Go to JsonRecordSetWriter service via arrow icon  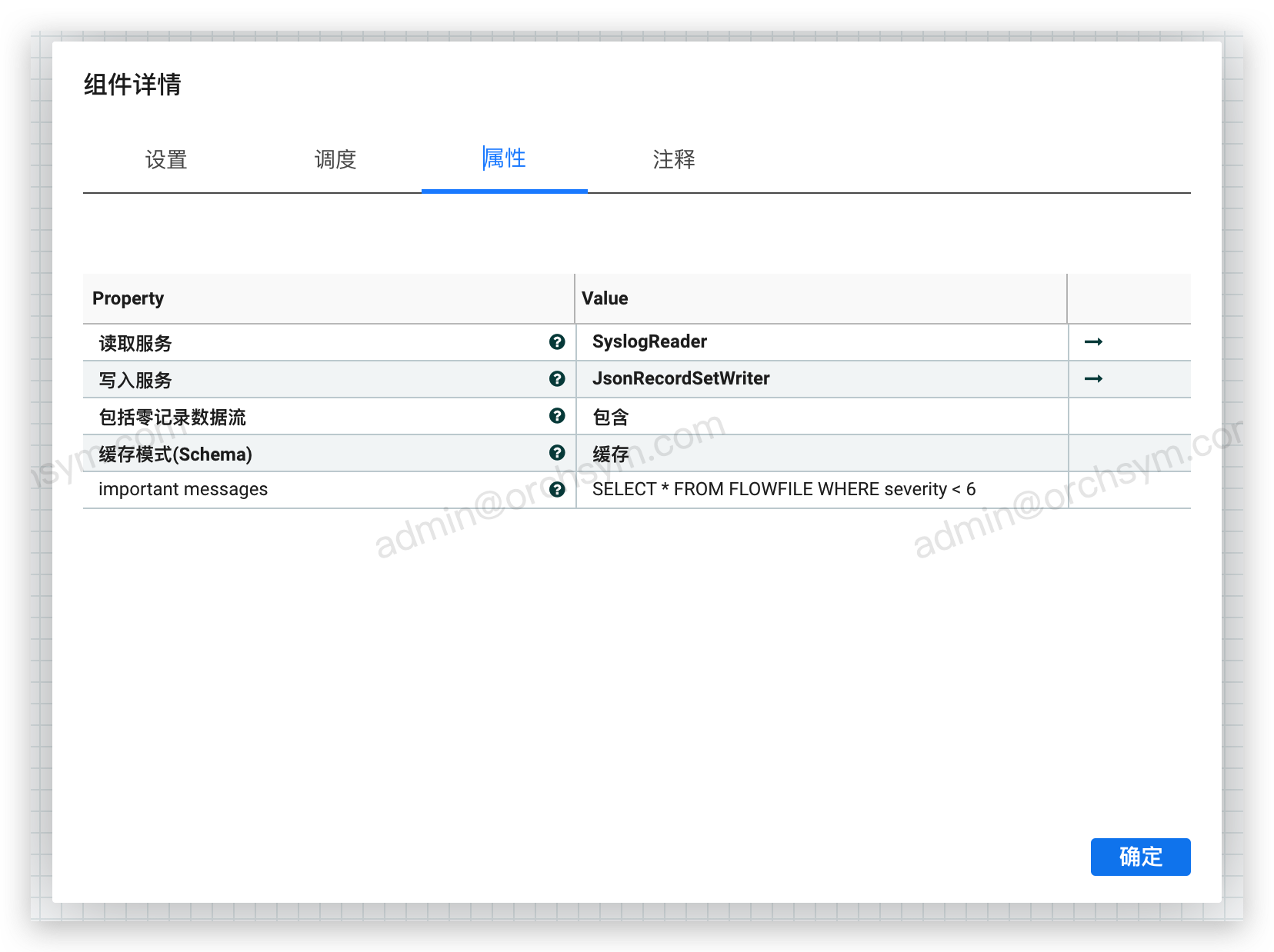point(1093,379)
